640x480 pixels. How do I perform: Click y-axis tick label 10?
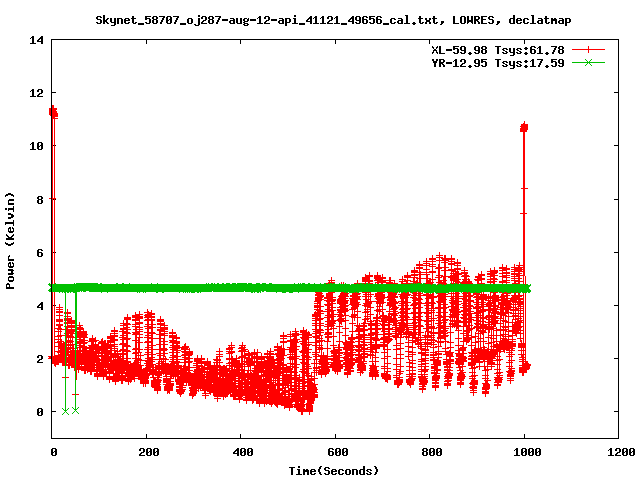(36, 146)
